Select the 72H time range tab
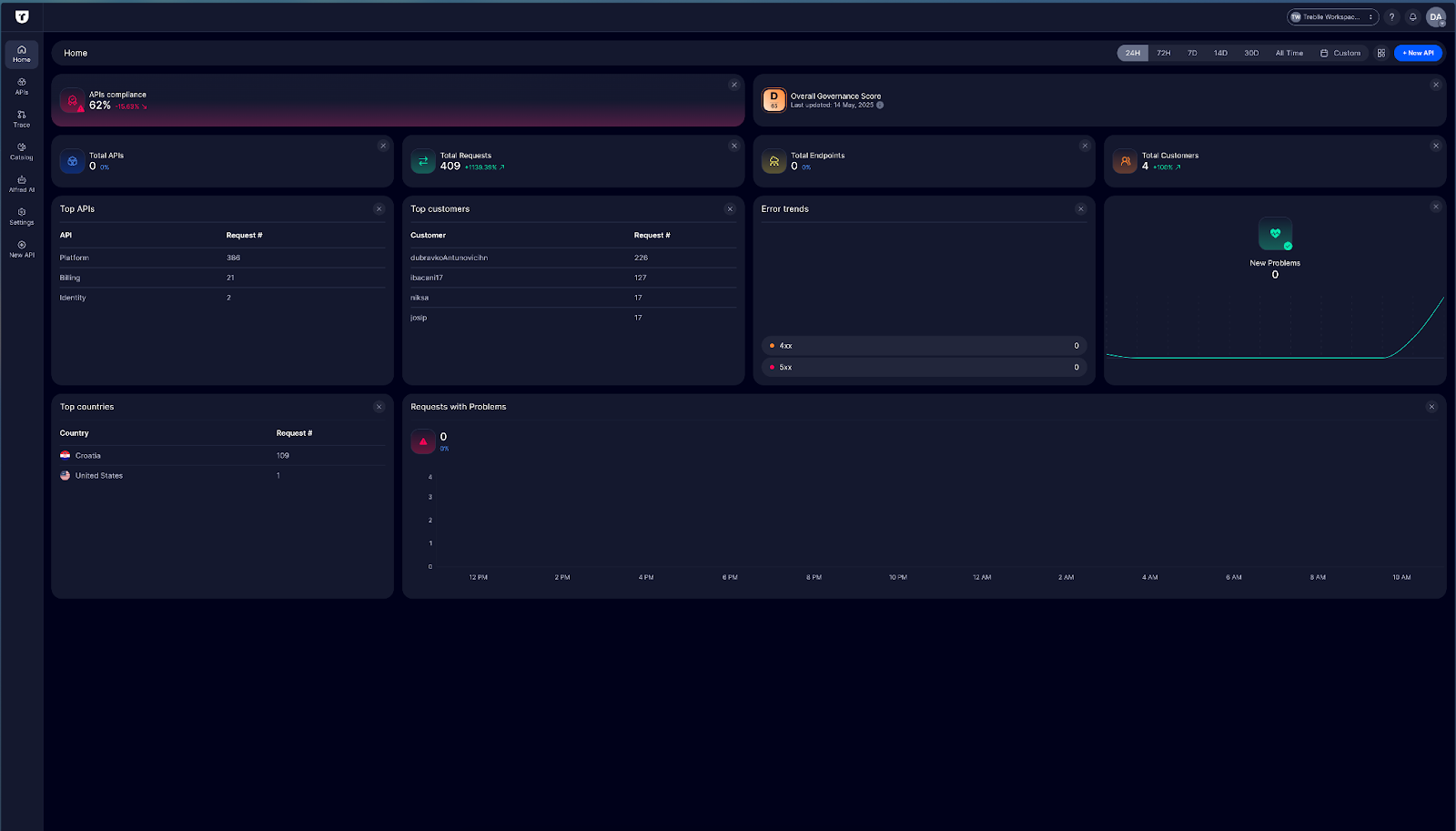This screenshot has width=1456, height=831. click(x=1164, y=53)
